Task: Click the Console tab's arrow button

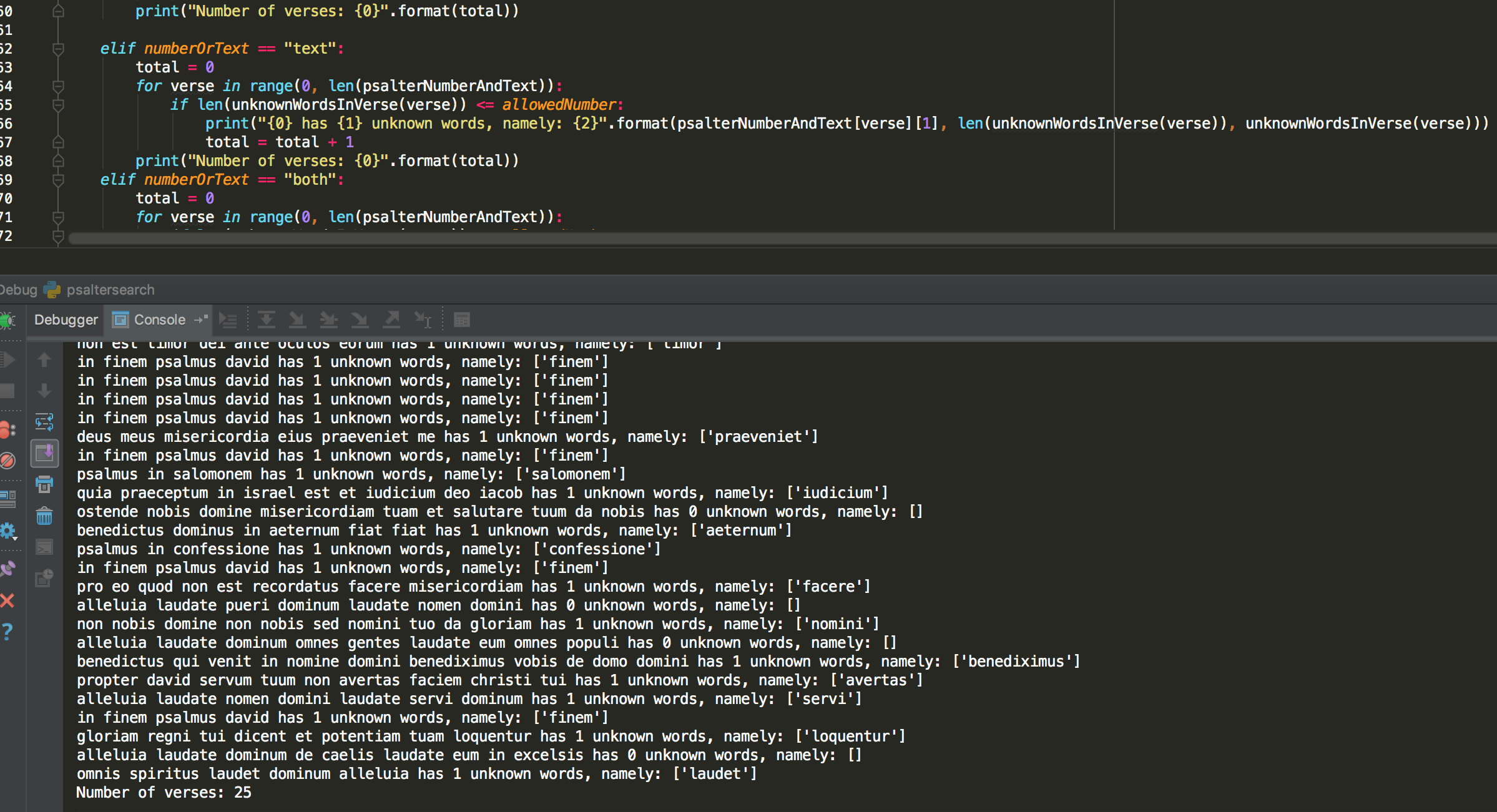Action: [200, 320]
